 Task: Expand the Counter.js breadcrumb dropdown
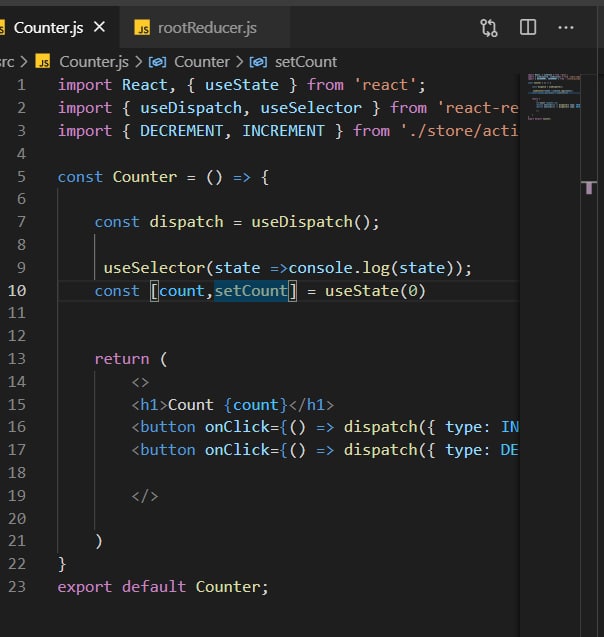tap(94, 62)
